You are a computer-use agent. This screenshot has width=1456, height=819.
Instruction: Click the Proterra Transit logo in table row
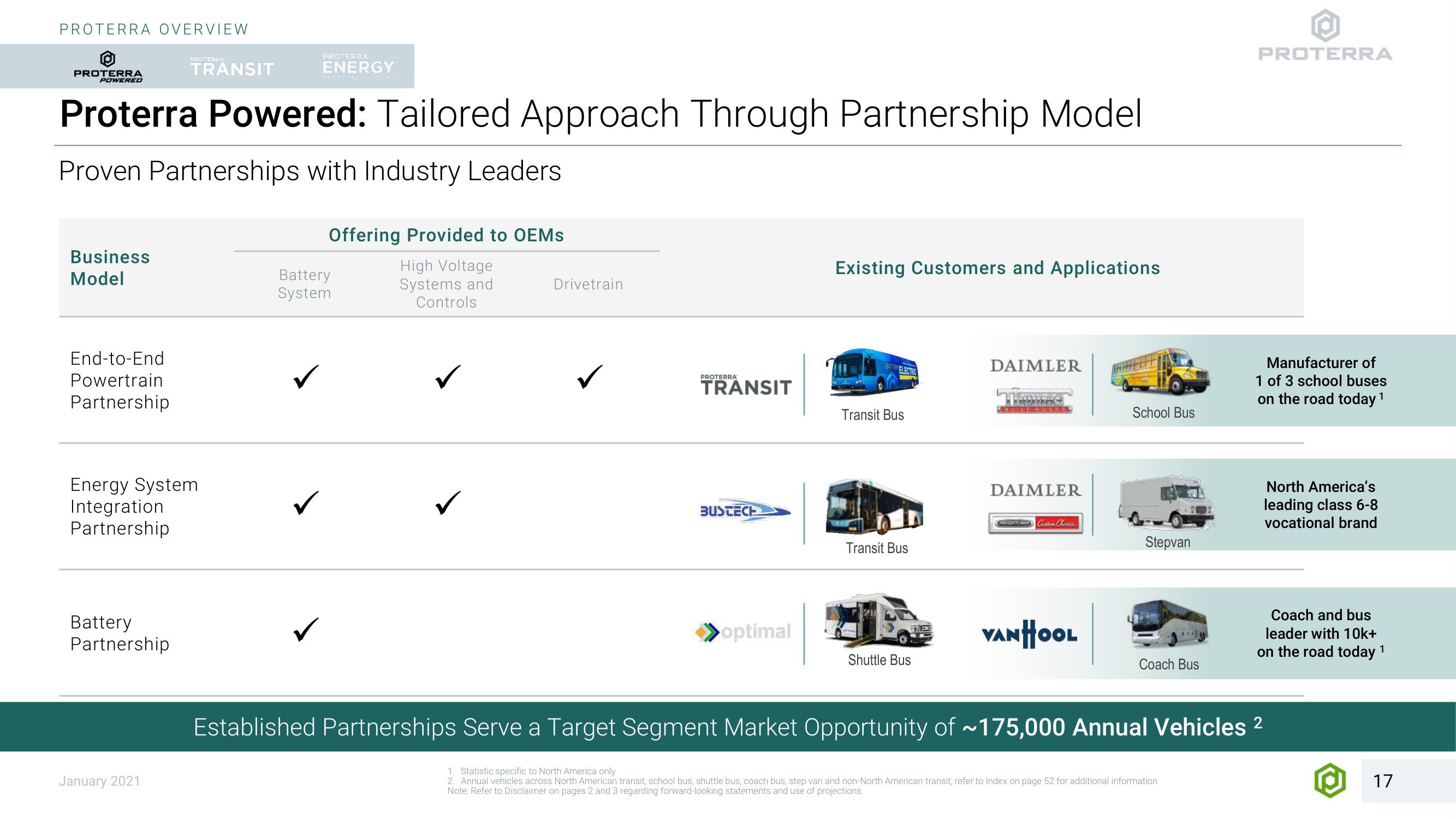pos(746,384)
